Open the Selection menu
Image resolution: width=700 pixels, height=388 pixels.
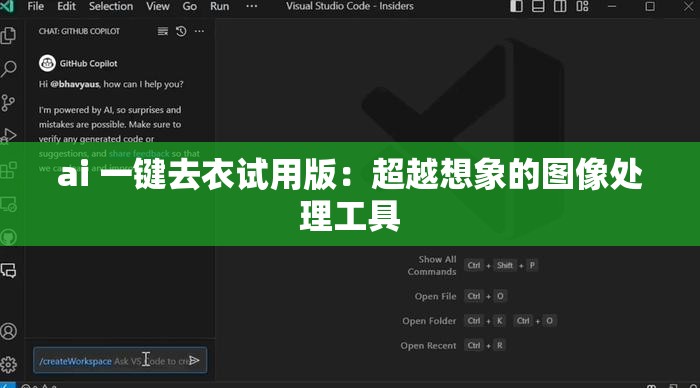tap(111, 6)
